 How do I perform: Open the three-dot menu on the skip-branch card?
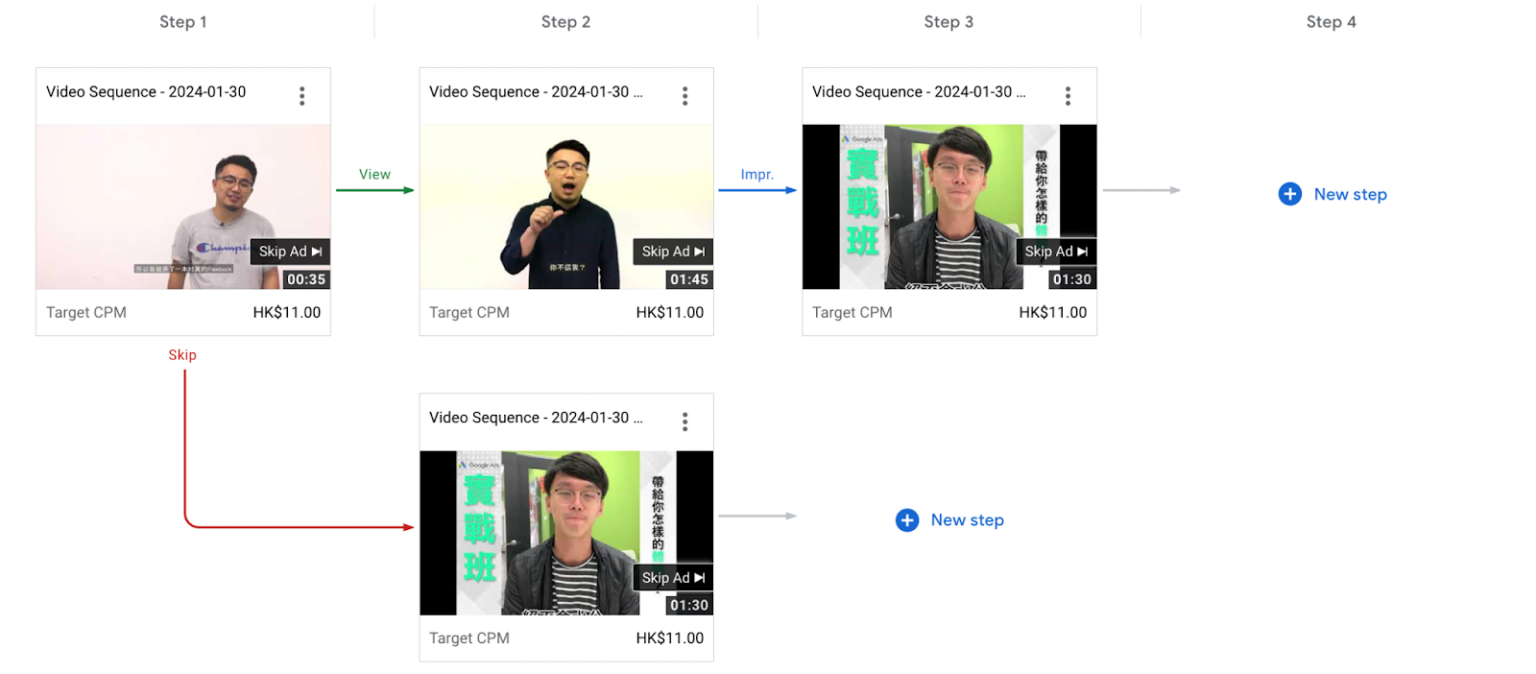[685, 421]
